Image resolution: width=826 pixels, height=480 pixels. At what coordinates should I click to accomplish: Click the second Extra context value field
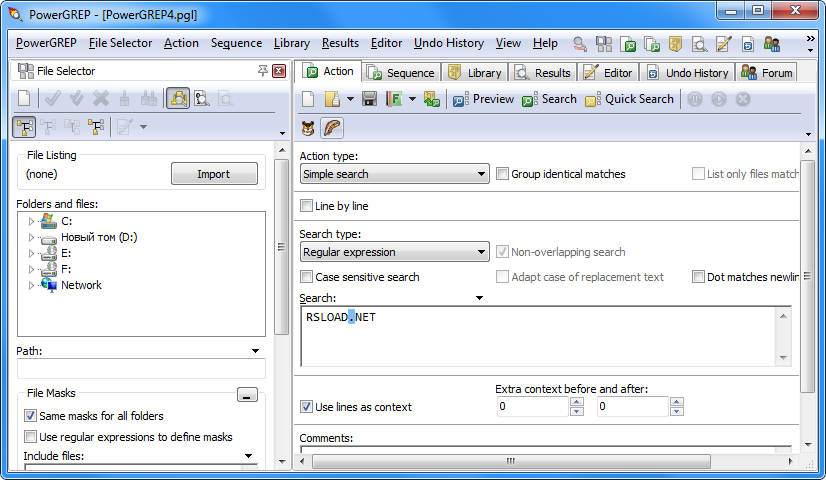pos(632,407)
